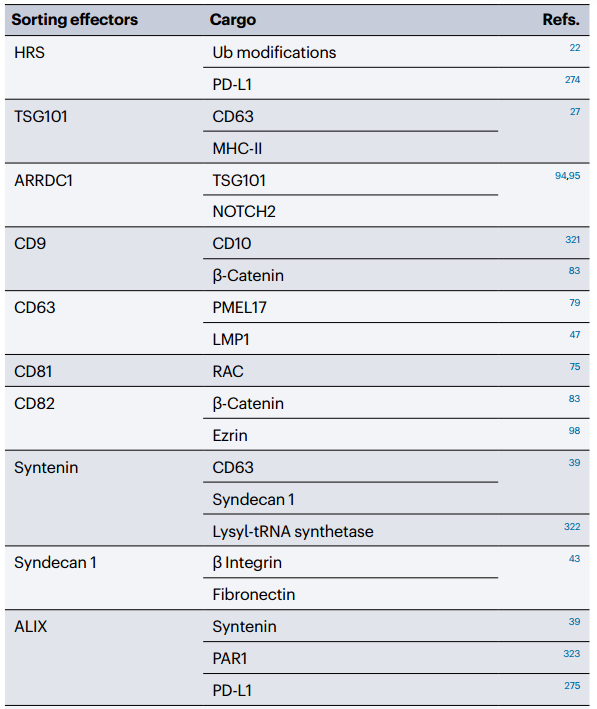Select the Syntenin sorting effector cell

click(x=46, y=468)
